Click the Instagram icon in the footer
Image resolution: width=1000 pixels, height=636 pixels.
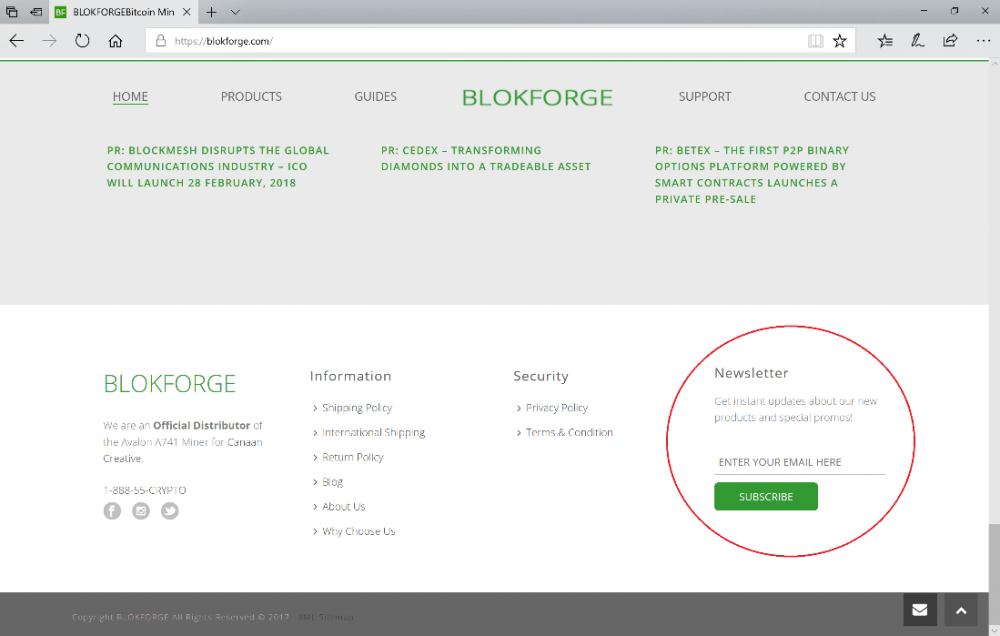click(x=140, y=510)
